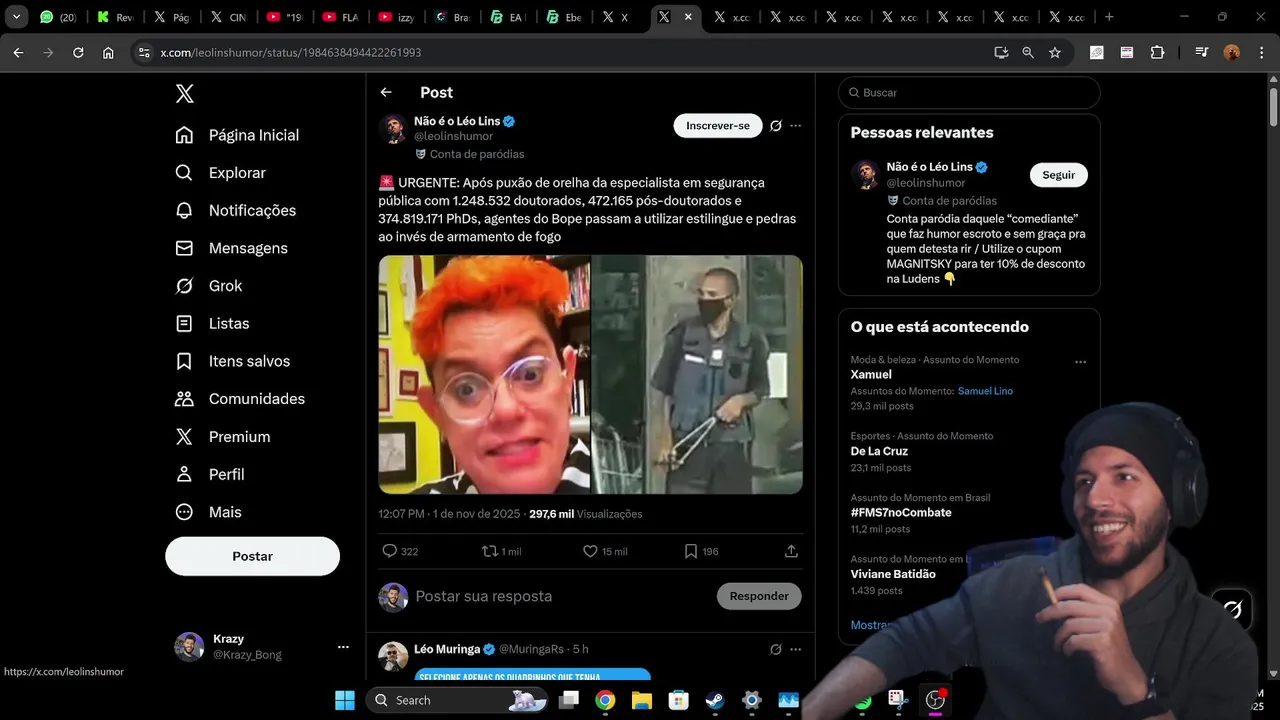The width and height of the screenshot is (1280, 720).
Task: Open Premium in the sidebar
Action: click(x=223, y=437)
